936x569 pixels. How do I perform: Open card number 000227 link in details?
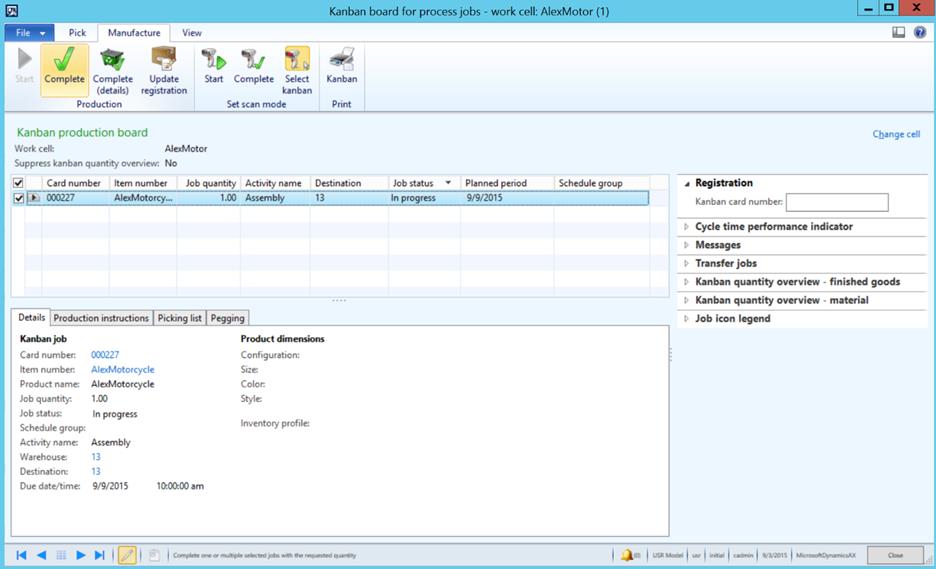click(105, 355)
